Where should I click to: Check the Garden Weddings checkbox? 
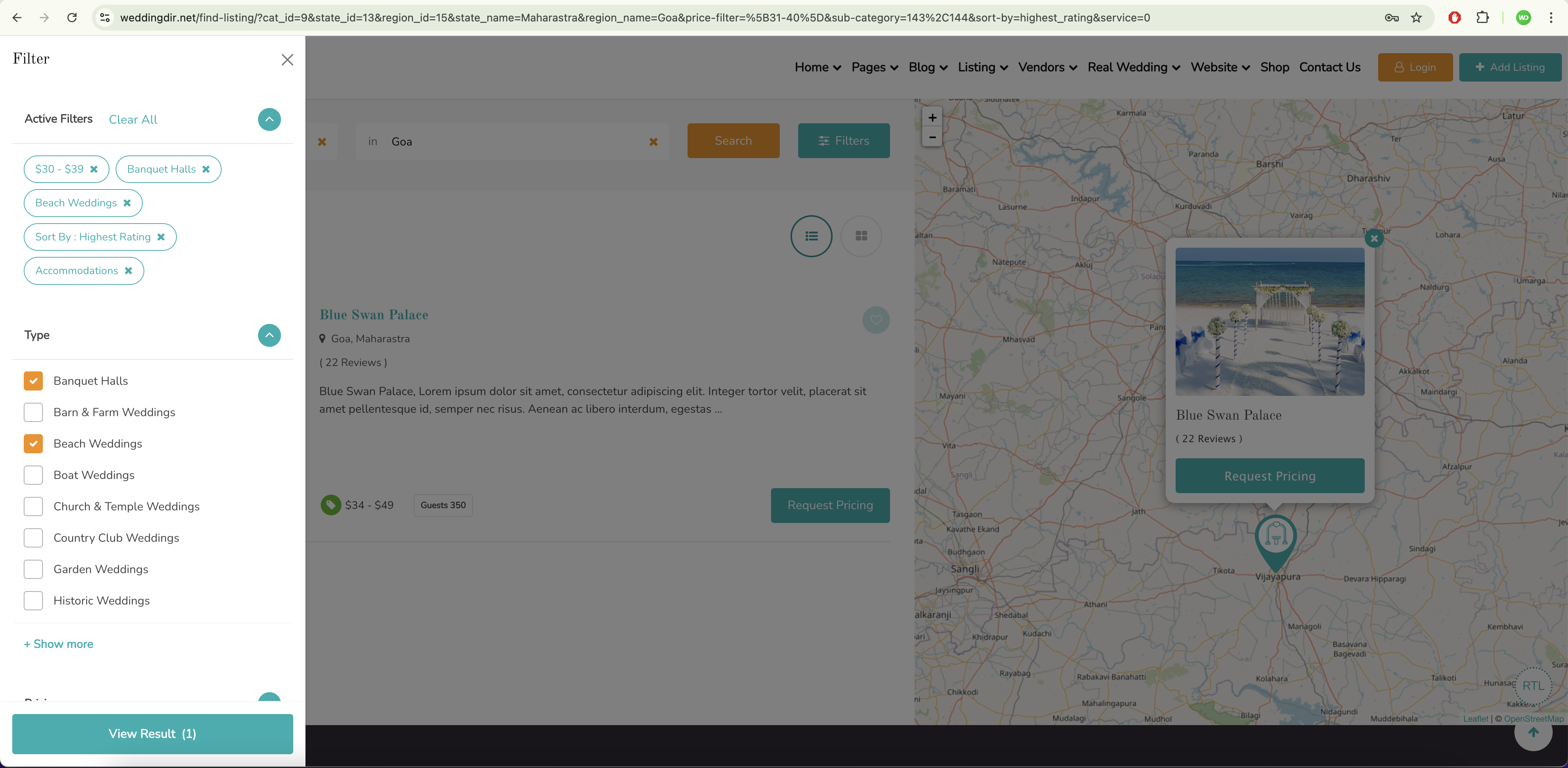click(x=33, y=569)
